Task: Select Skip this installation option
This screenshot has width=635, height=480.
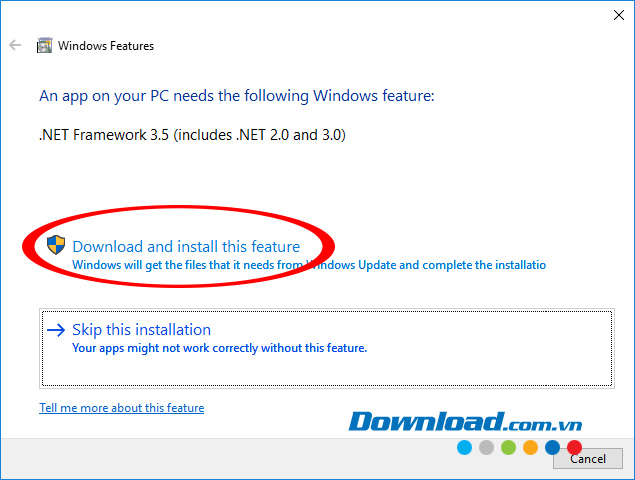Action: (141, 330)
